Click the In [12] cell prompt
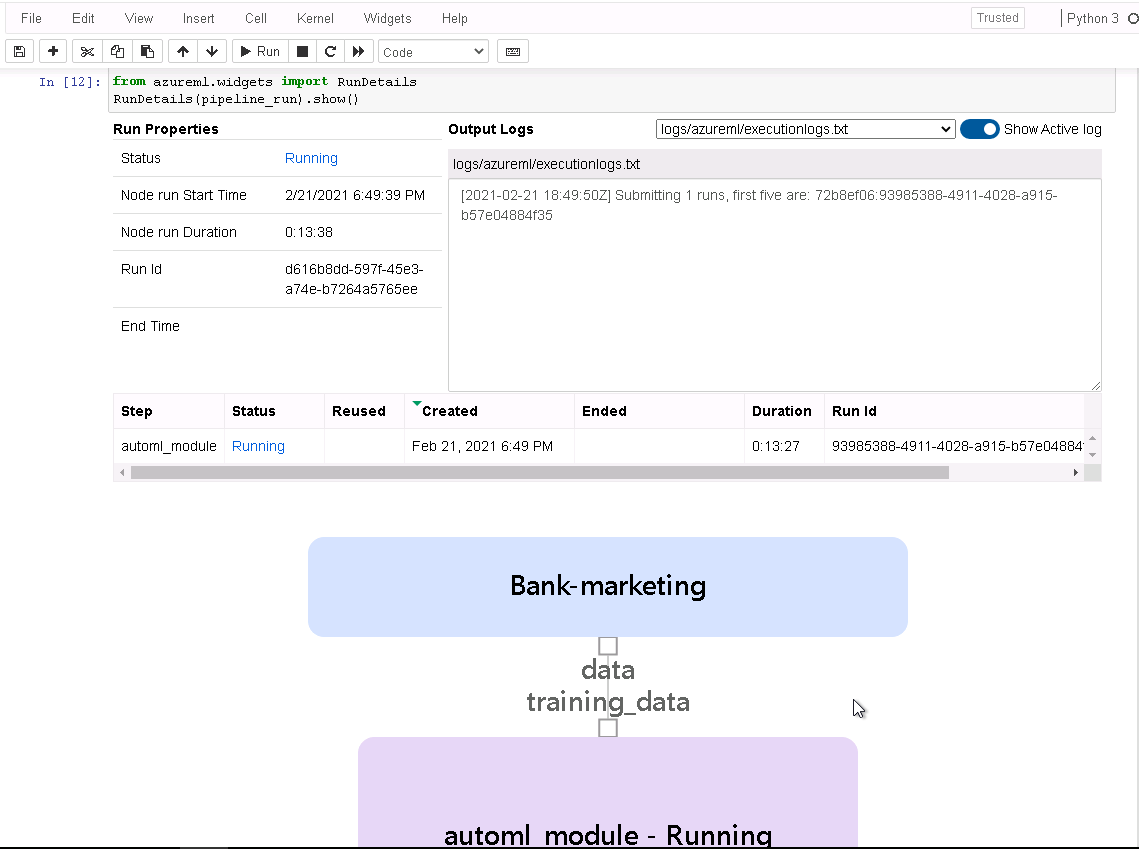 click(x=70, y=82)
